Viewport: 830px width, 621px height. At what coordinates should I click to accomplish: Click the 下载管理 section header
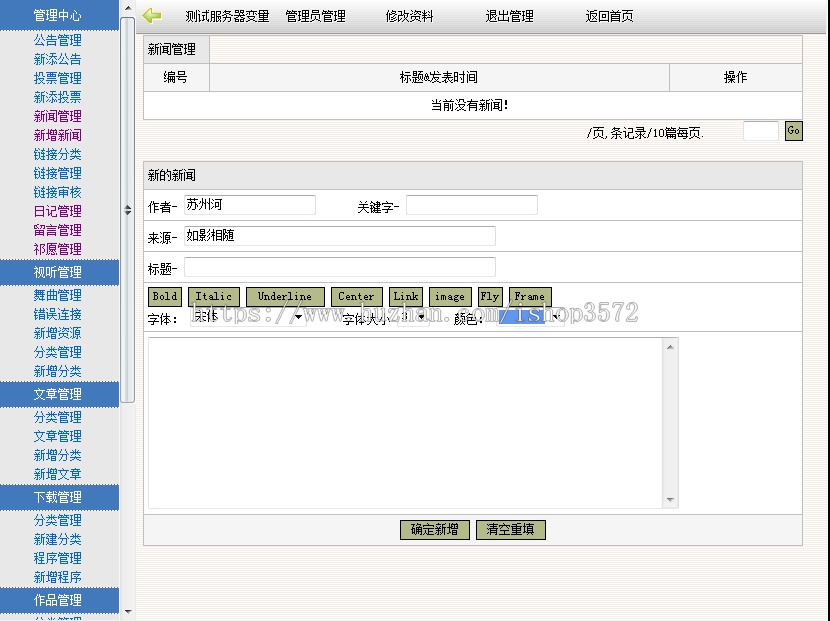coord(59,498)
